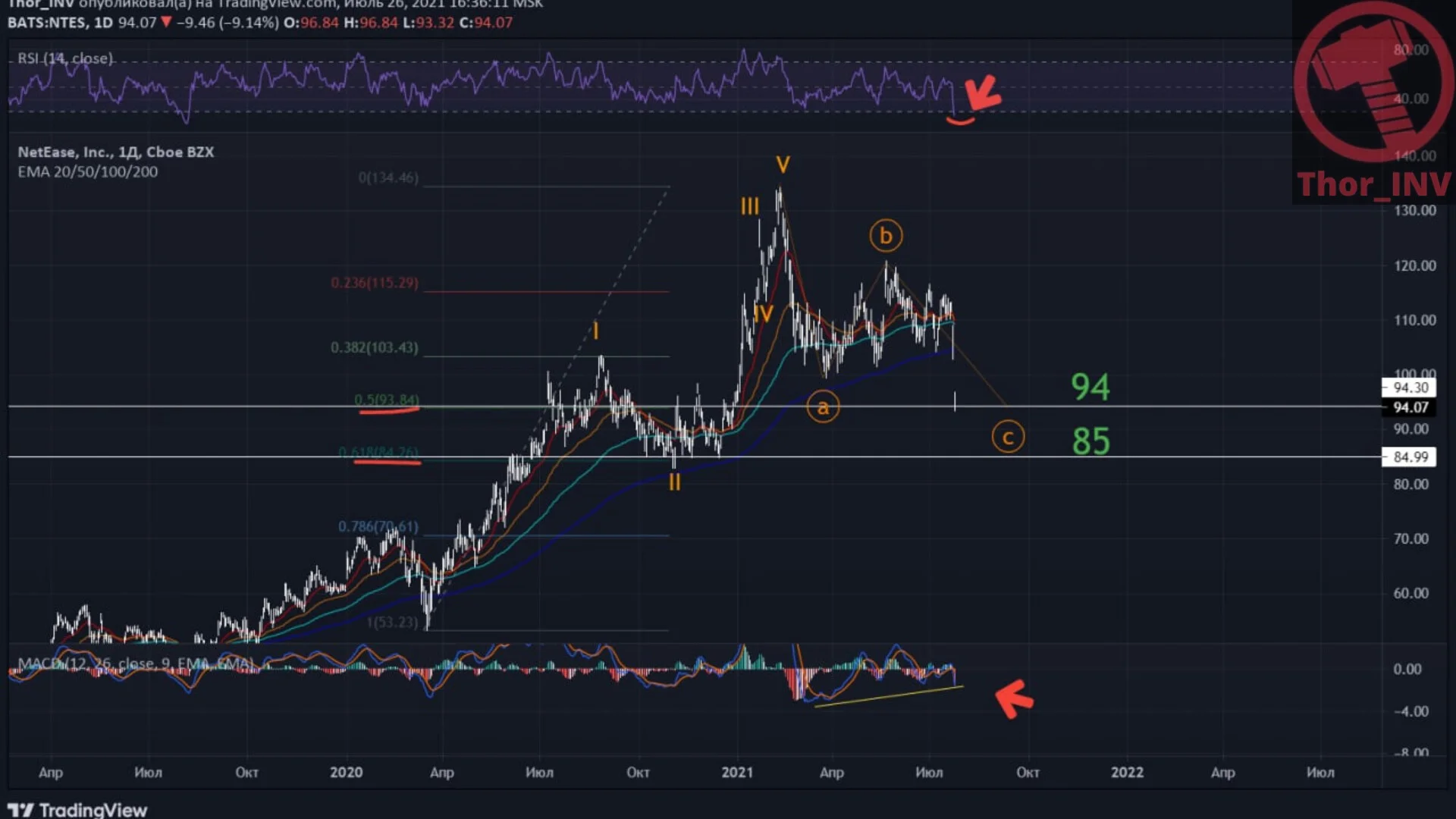Screen dimensions: 1456x819
Task: Click the green 94 target text
Action: click(1090, 387)
